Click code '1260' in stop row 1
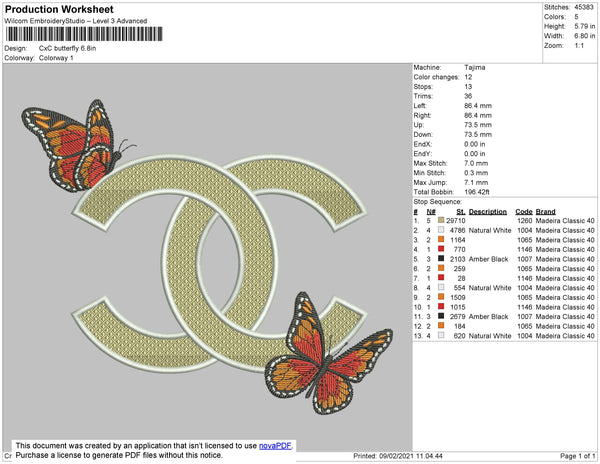Screen dimensions: 600x464 [x=525, y=221]
